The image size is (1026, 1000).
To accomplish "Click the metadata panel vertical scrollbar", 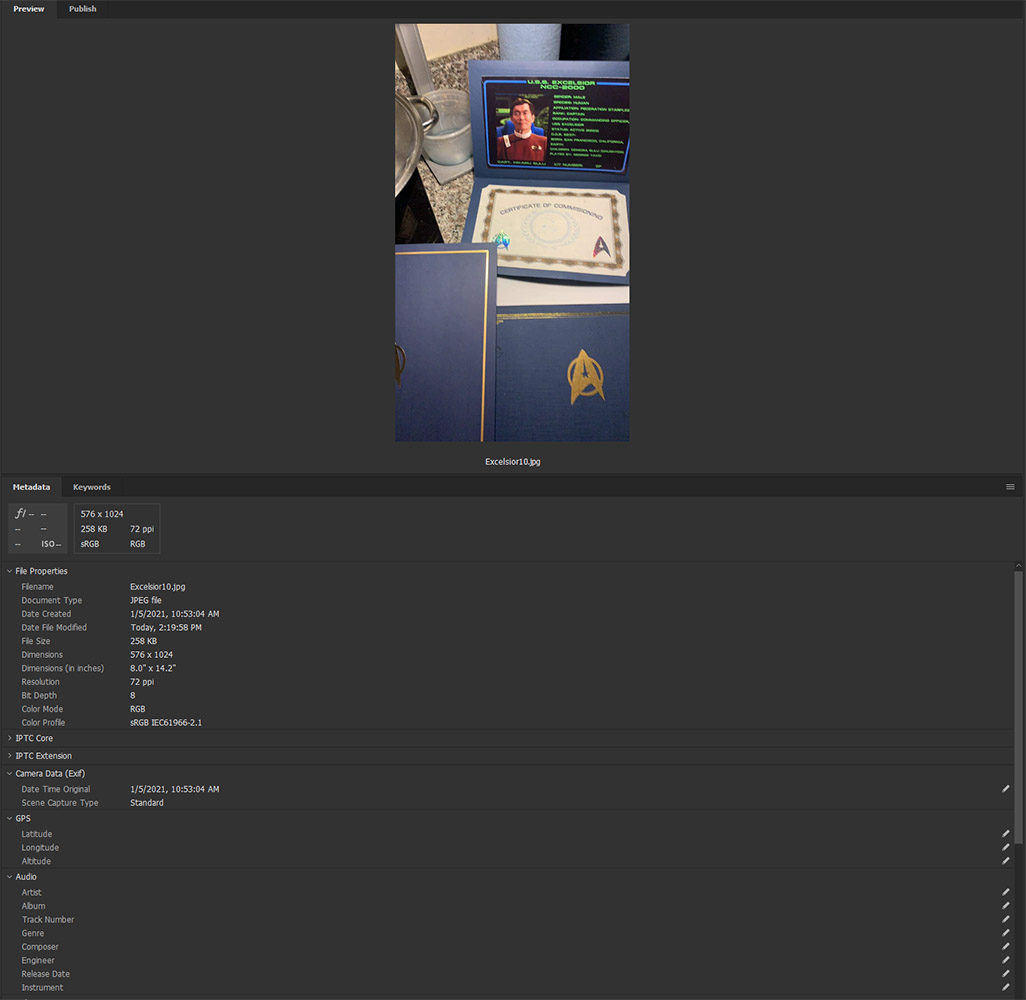I will point(1018,707).
